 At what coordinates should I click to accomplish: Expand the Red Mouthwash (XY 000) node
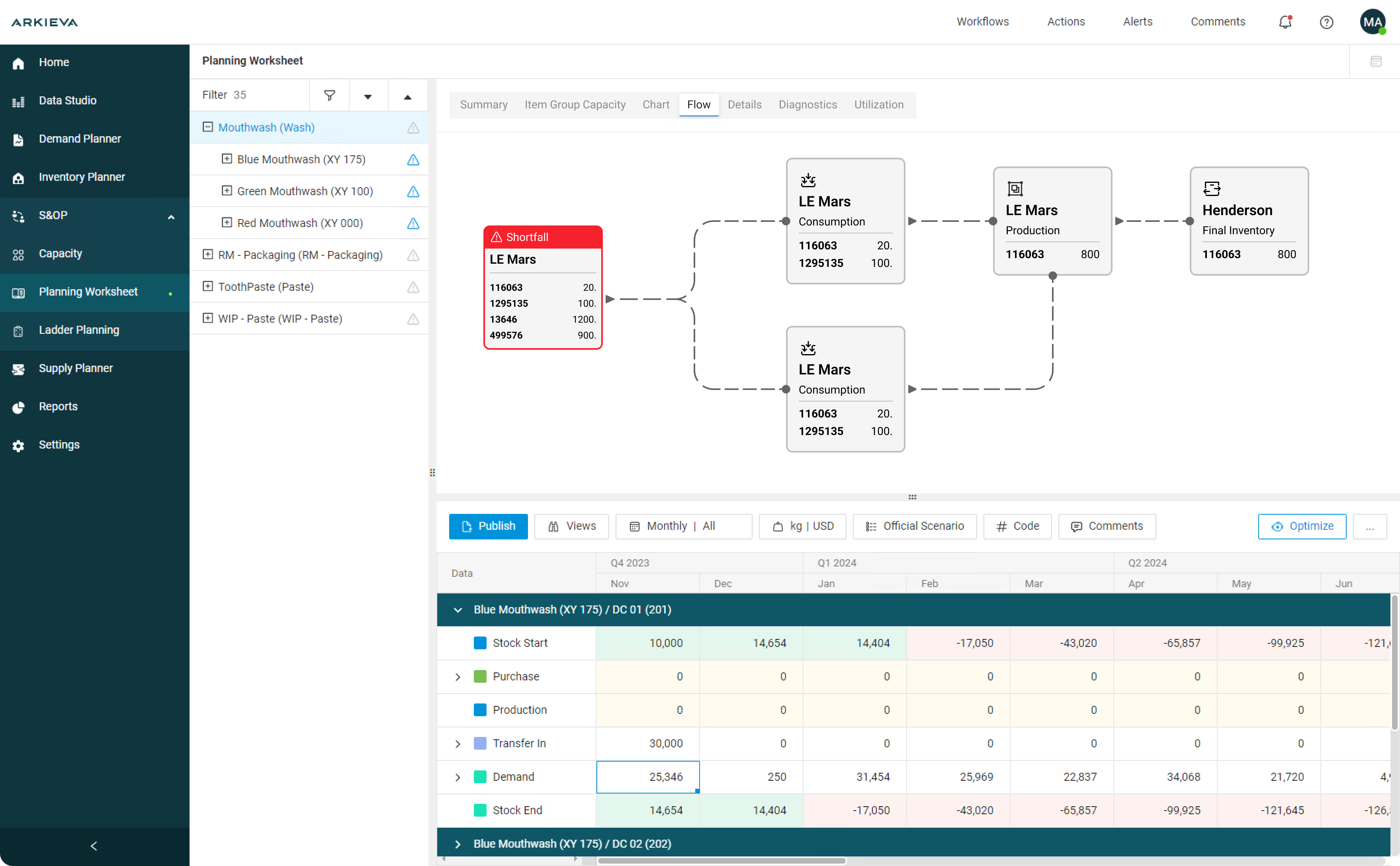(x=227, y=223)
